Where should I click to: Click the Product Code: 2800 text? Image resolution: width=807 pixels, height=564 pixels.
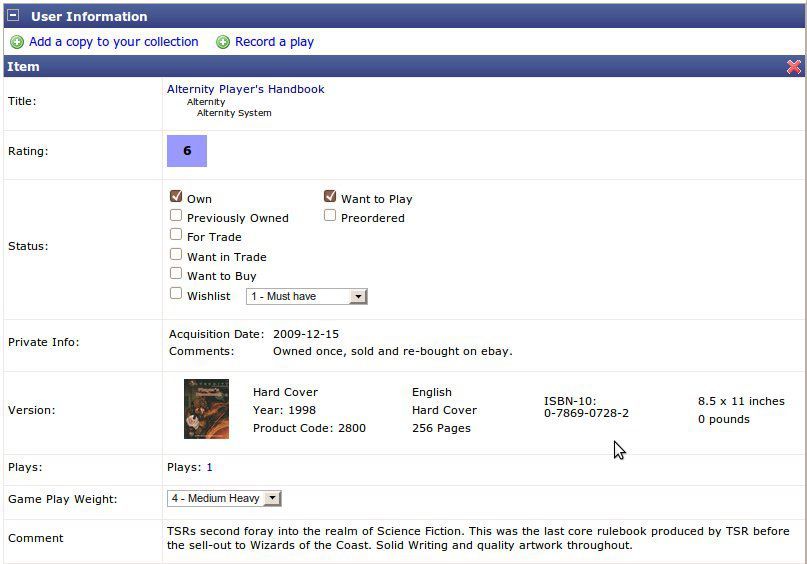pos(309,428)
